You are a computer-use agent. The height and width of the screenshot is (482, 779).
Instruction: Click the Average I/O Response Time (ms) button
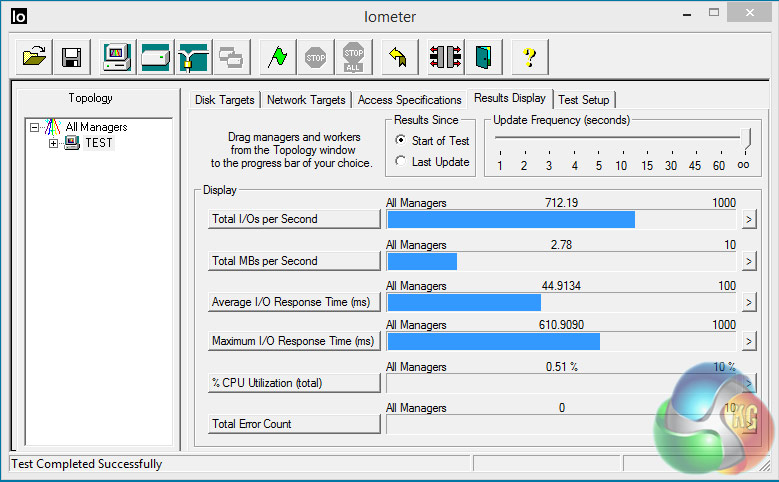click(x=294, y=302)
